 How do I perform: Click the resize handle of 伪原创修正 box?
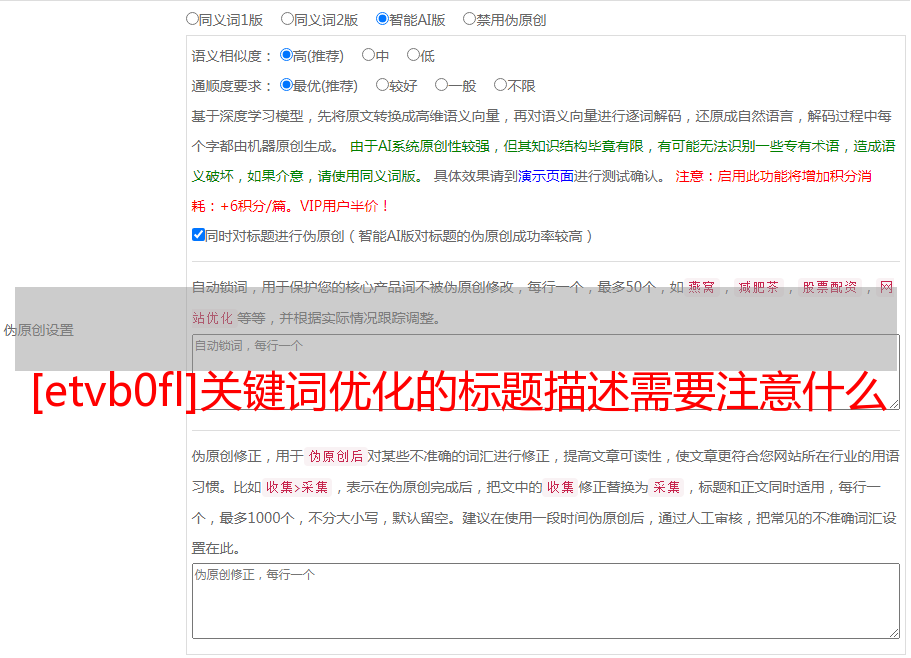point(894,633)
